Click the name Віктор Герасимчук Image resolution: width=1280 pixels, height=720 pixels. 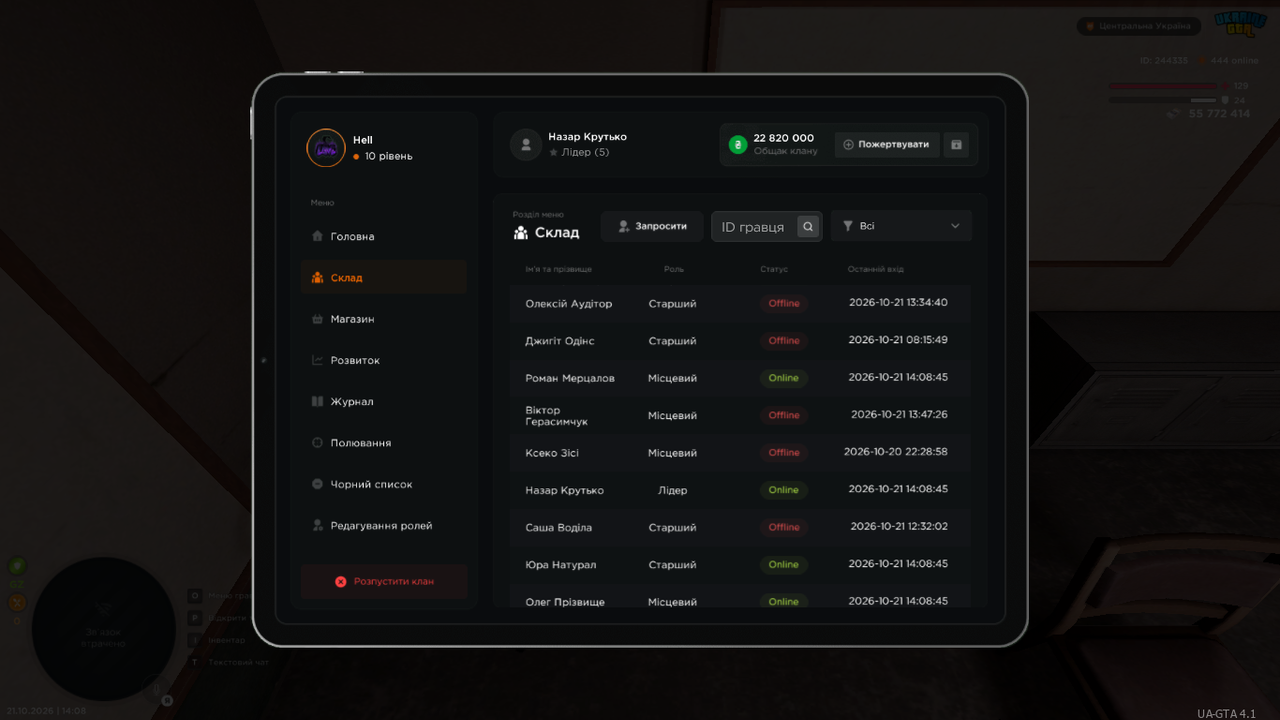pyautogui.click(x=557, y=416)
